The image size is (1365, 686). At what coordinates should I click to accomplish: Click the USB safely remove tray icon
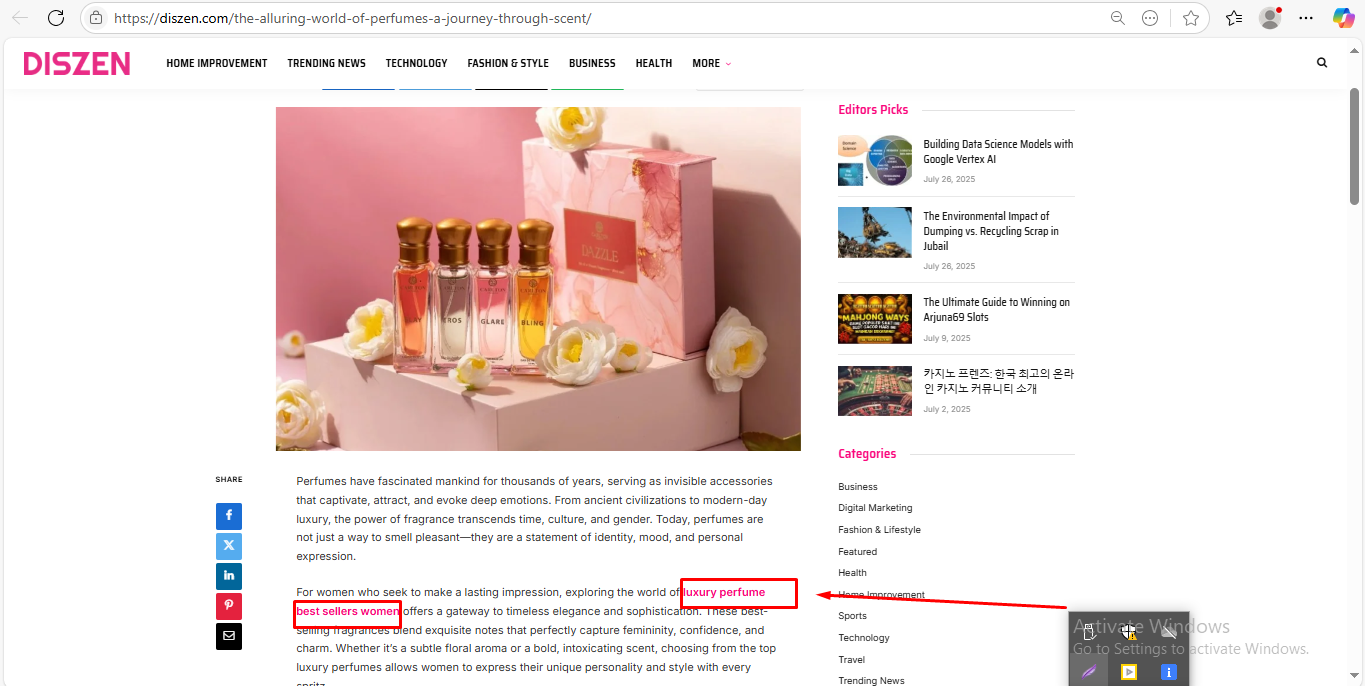pos(1089,631)
